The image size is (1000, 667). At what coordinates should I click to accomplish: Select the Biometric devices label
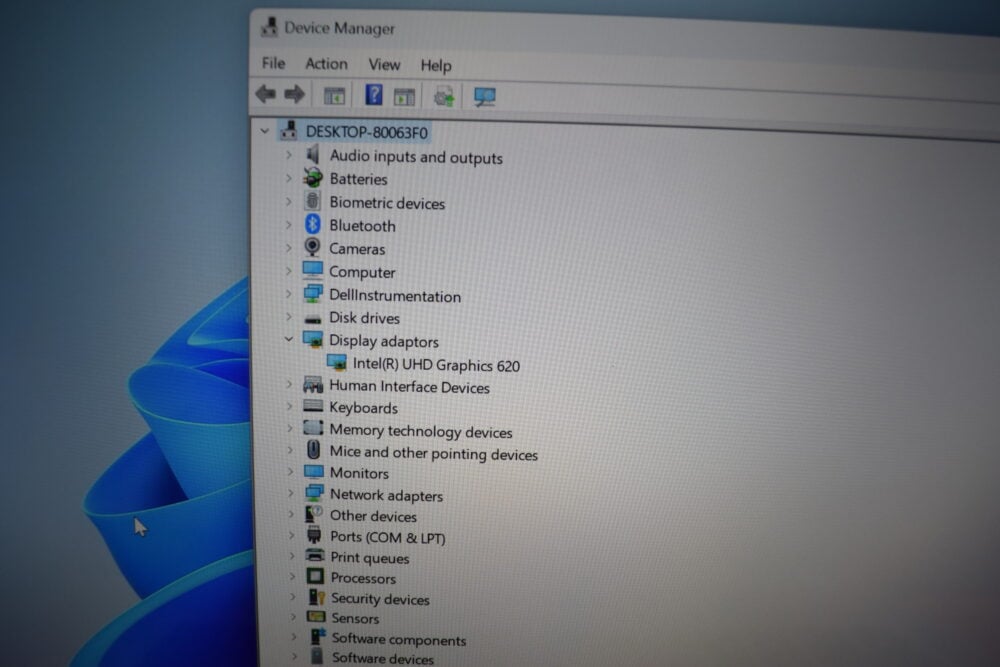click(x=387, y=203)
